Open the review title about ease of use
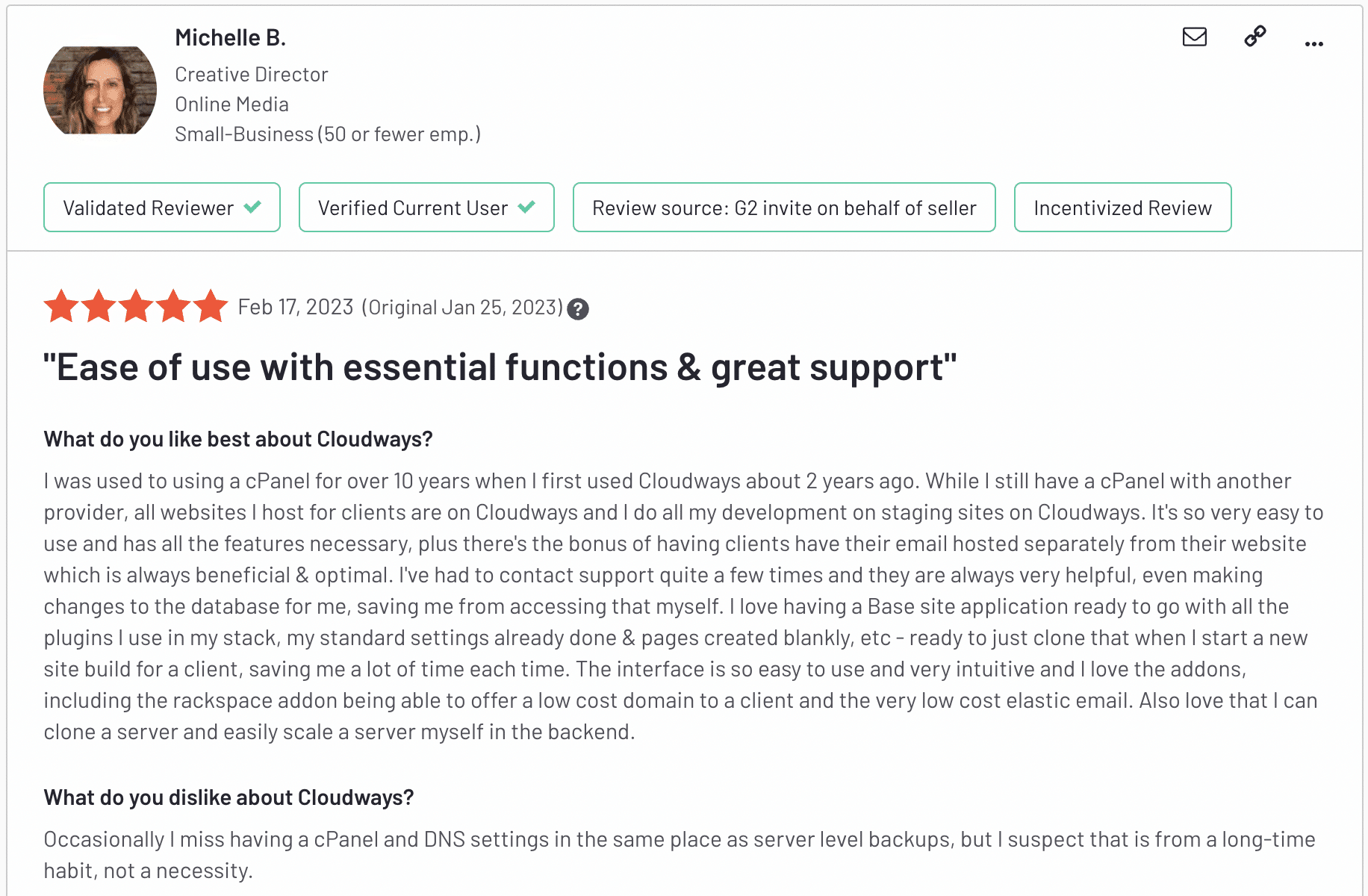1368x896 pixels. tap(500, 367)
